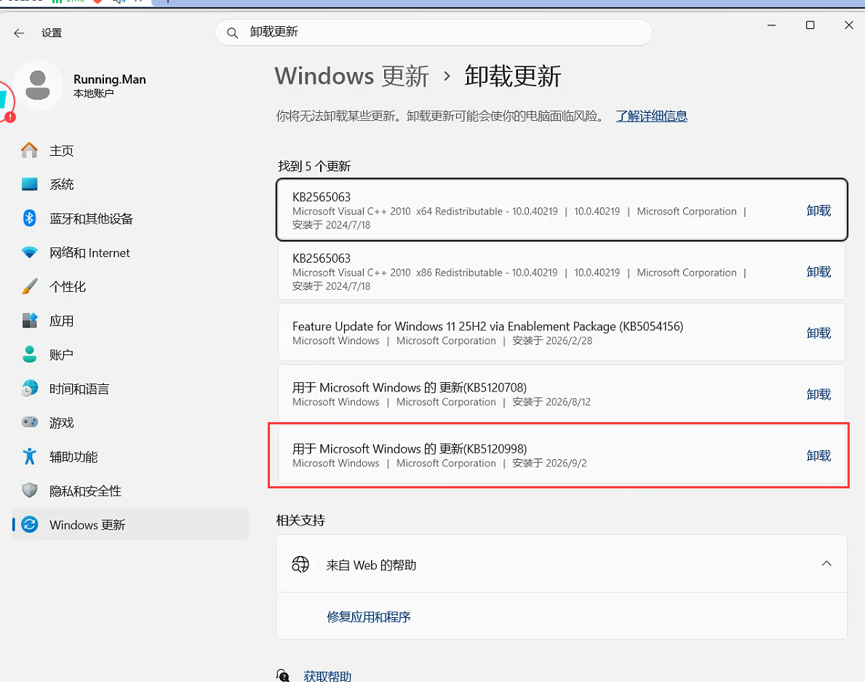
Task: Select the Feature Update for Windows 11 25H2 row
Action: coord(562,333)
